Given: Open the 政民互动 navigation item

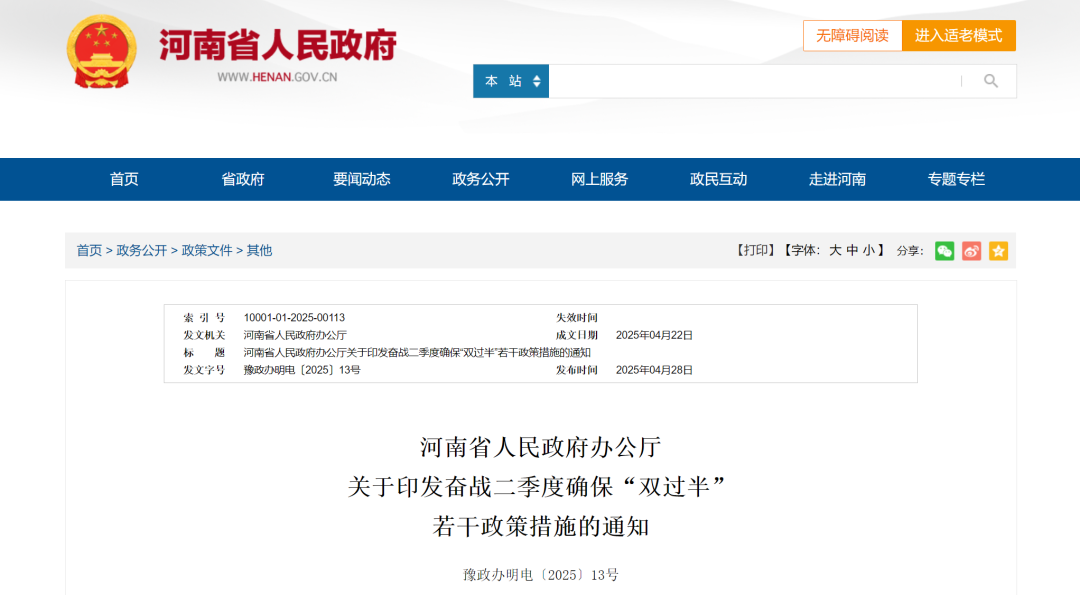Looking at the screenshot, I should (718, 180).
